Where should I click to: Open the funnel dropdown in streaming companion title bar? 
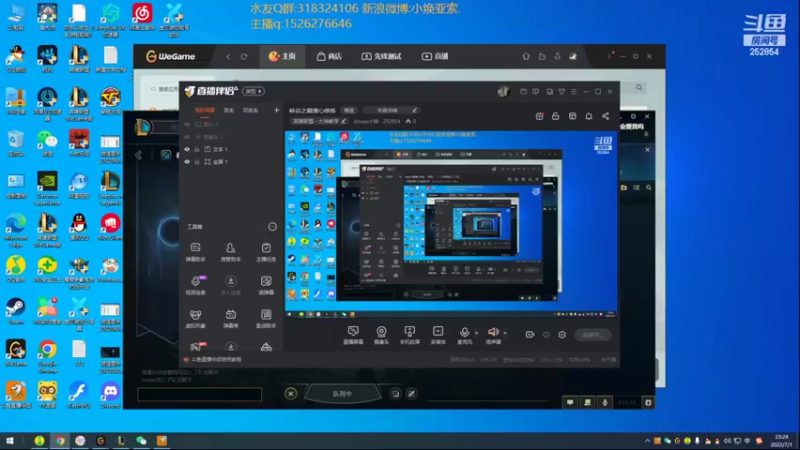coord(561,91)
